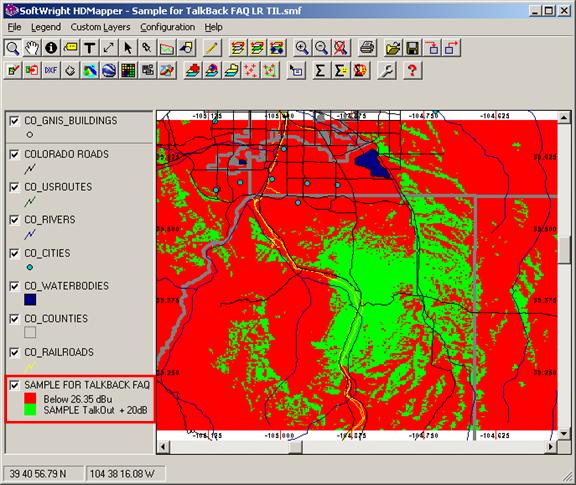Click the map's vertical scrollbar up arrow
The height and width of the screenshot is (485, 576).
tap(564, 118)
